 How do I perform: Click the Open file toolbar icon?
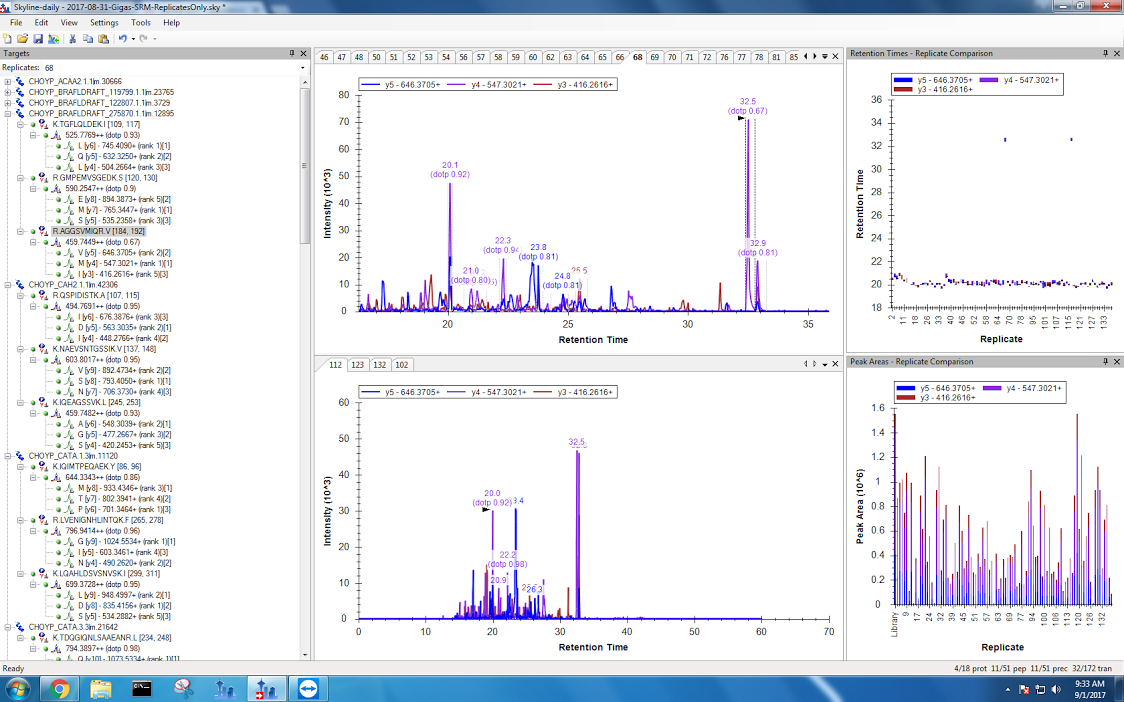[x=23, y=38]
